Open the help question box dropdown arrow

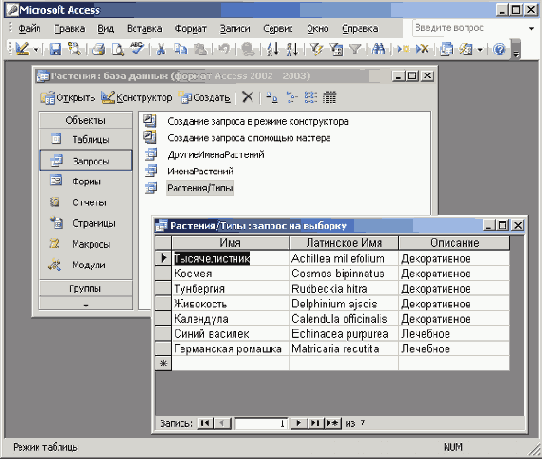click(531, 28)
